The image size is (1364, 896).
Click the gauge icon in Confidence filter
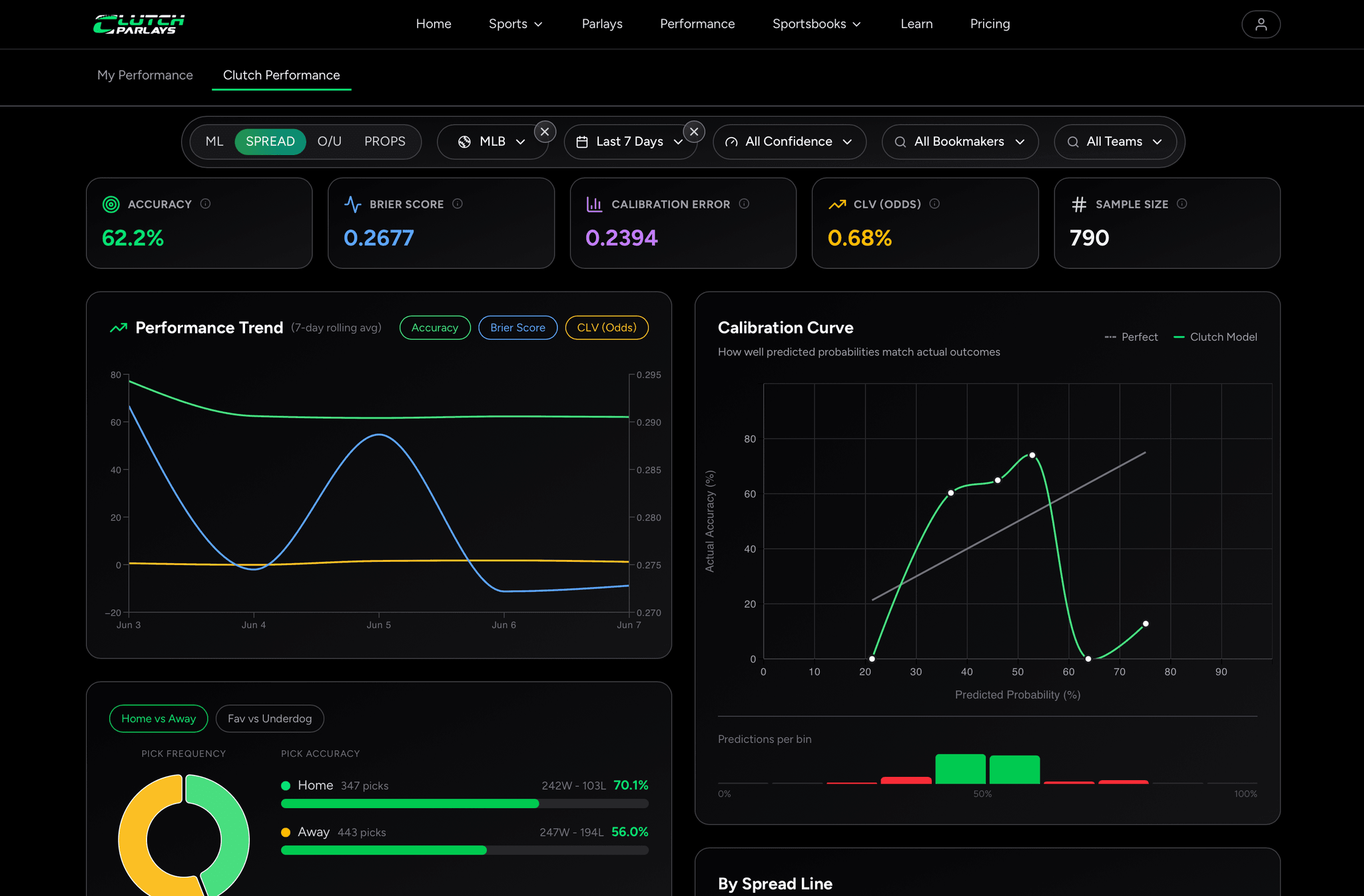[x=731, y=142]
